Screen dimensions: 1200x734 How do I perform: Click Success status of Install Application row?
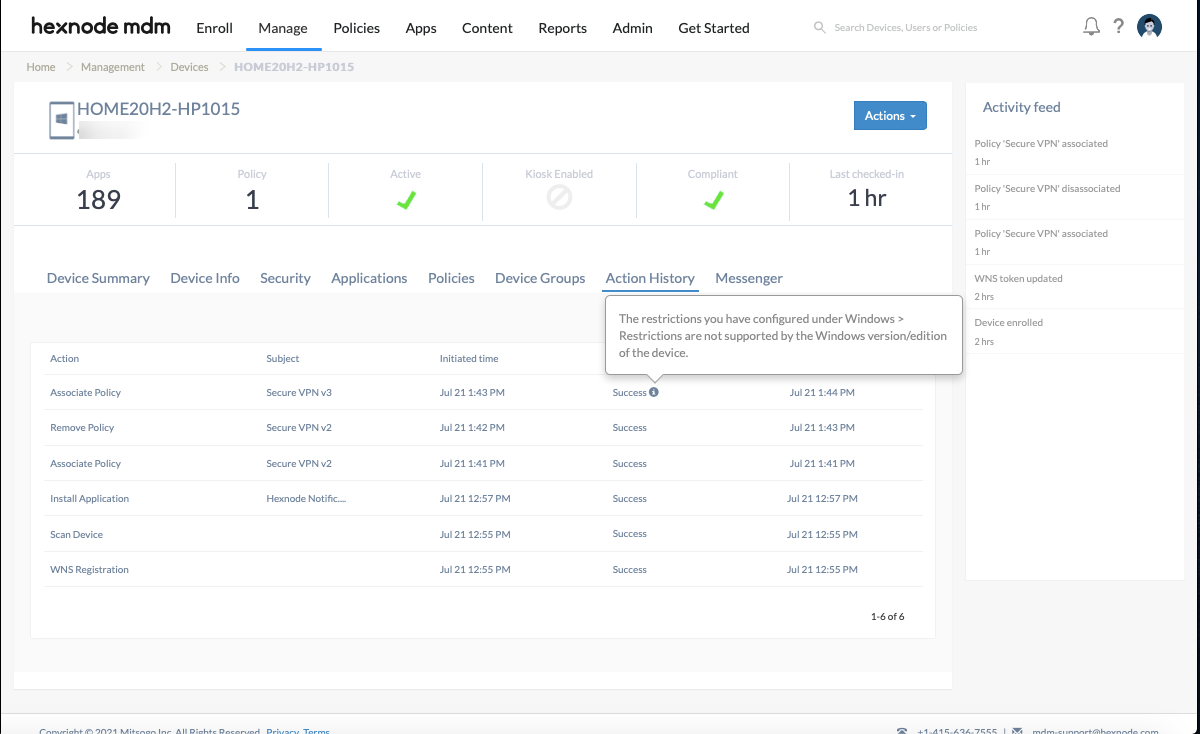pyautogui.click(x=630, y=499)
